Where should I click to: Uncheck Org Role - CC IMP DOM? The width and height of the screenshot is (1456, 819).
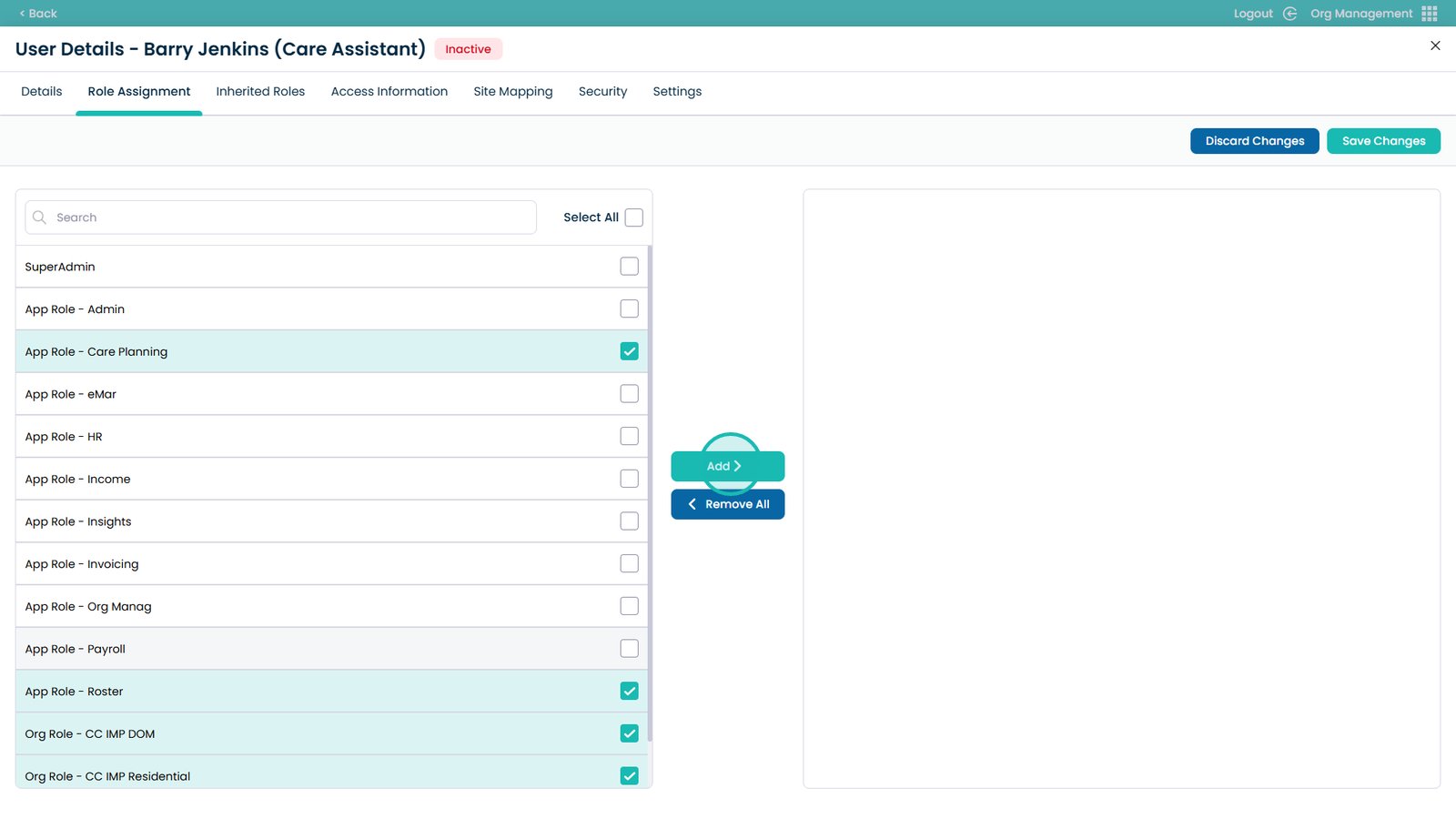coord(629,733)
